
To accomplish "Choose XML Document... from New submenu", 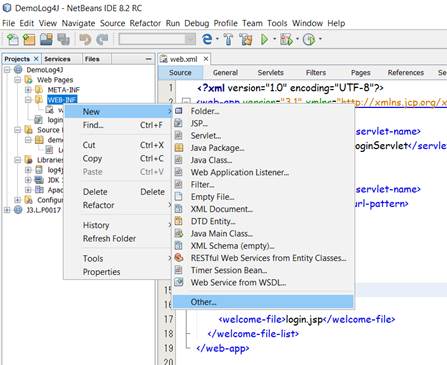I will (263, 209).
